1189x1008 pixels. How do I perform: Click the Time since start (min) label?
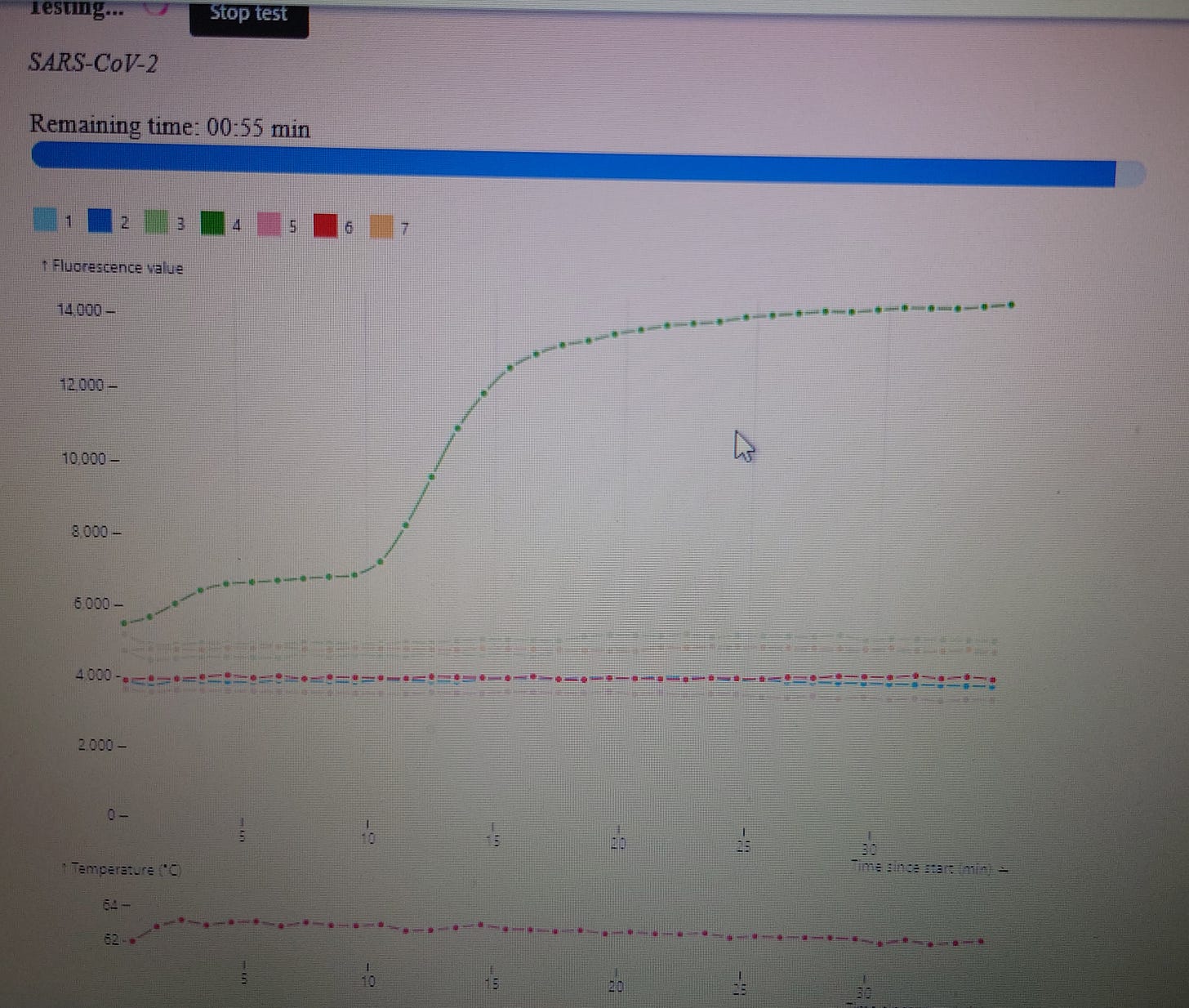click(x=930, y=868)
